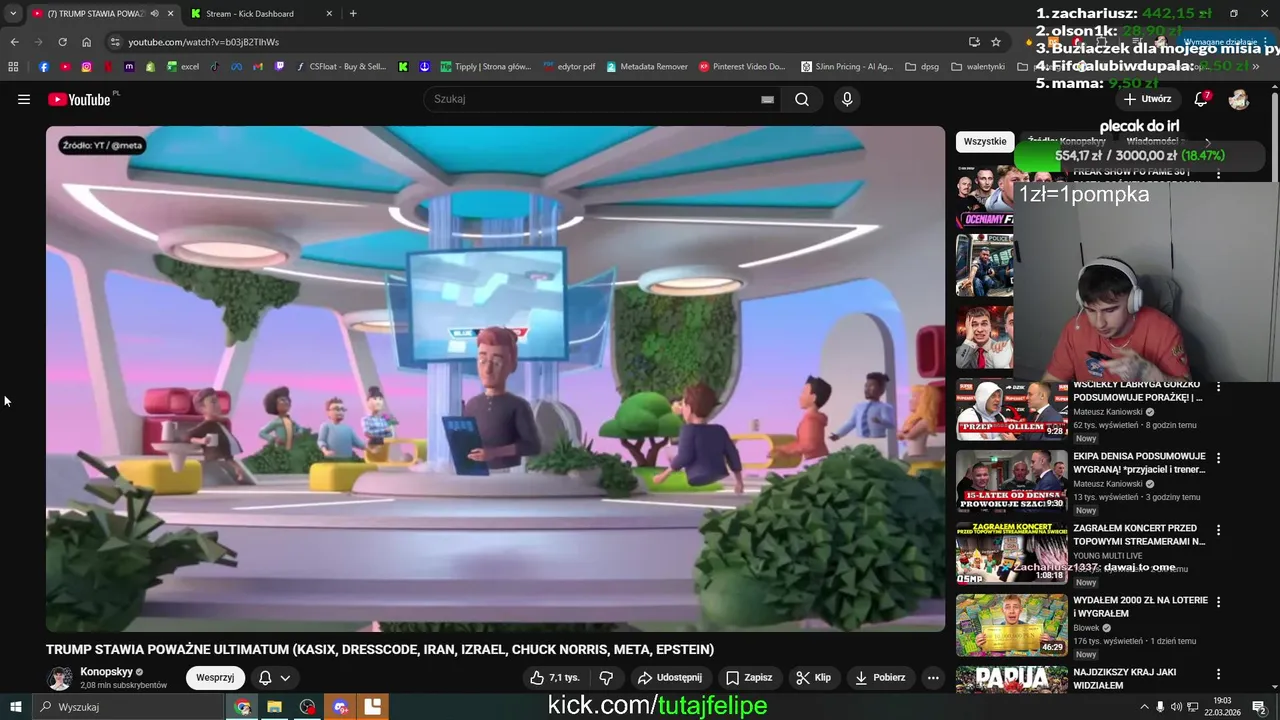This screenshot has width=1280, height=720.
Task: Save the video with Zapisz
Action: pos(749,677)
